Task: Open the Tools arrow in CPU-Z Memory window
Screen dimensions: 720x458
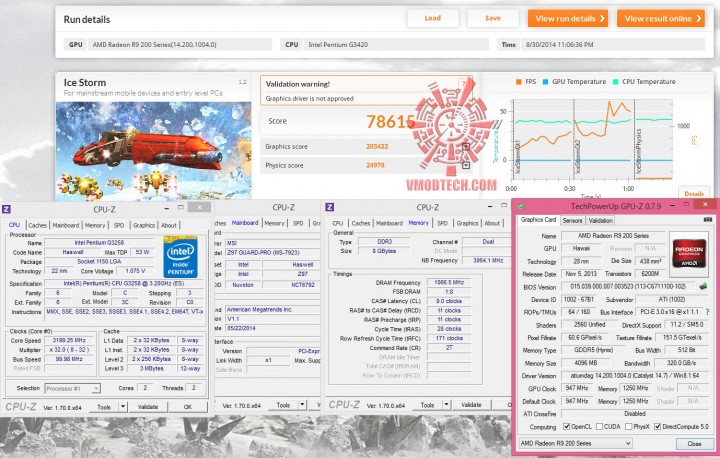Action: [x=446, y=405]
